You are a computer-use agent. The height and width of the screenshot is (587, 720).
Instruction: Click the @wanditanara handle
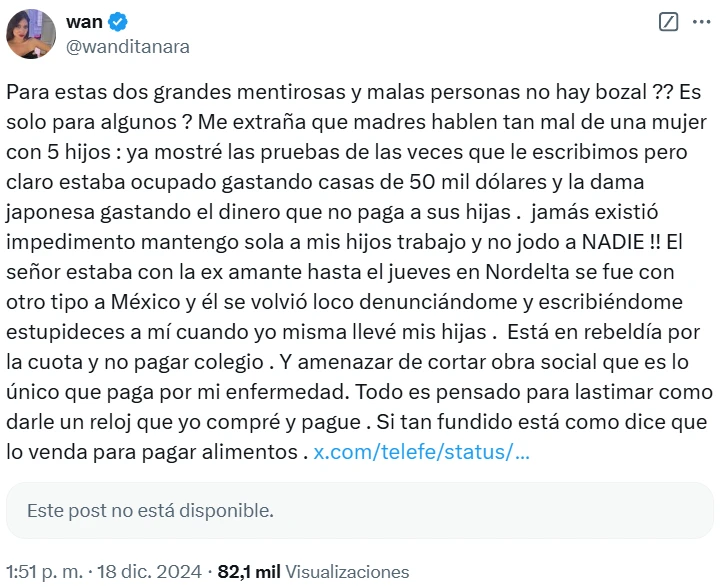pos(127,46)
